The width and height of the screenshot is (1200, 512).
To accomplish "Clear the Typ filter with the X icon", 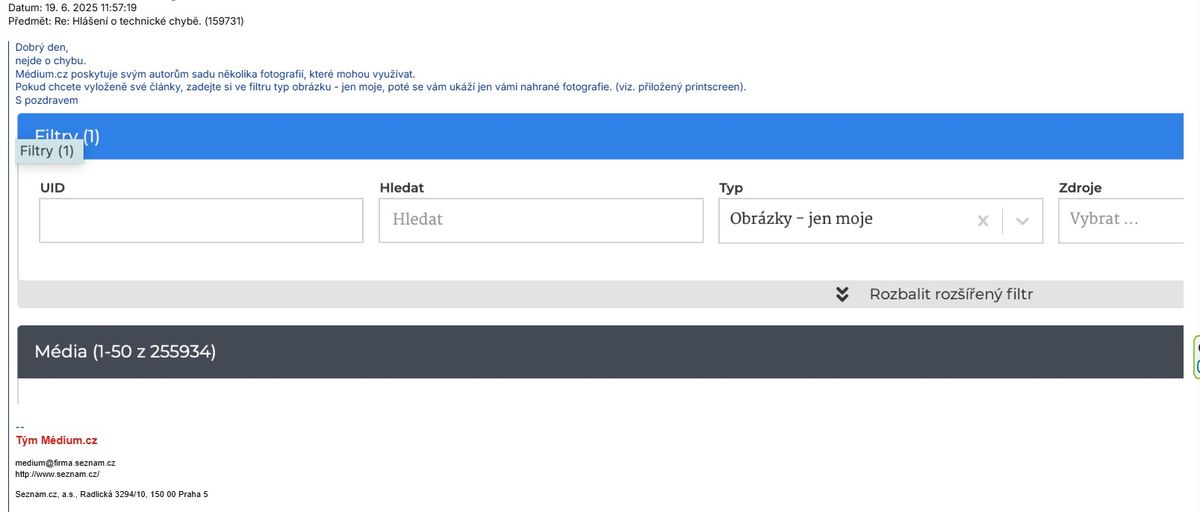I will (982, 221).
